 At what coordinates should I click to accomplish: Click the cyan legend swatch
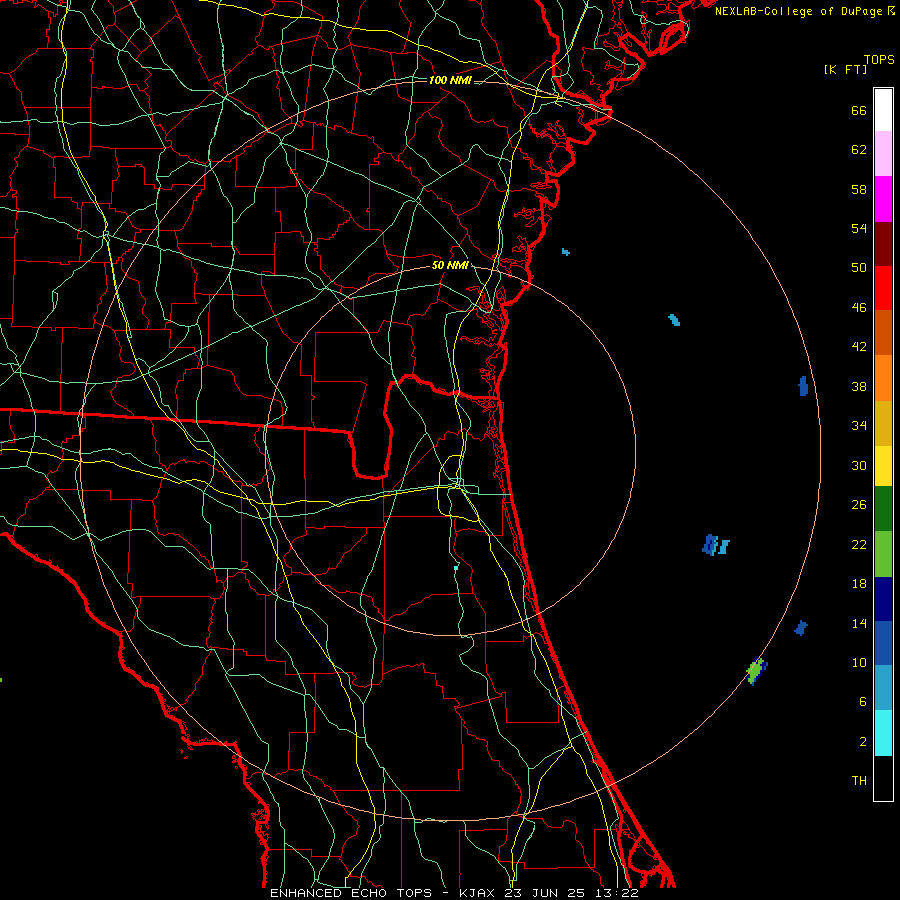coord(883,732)
